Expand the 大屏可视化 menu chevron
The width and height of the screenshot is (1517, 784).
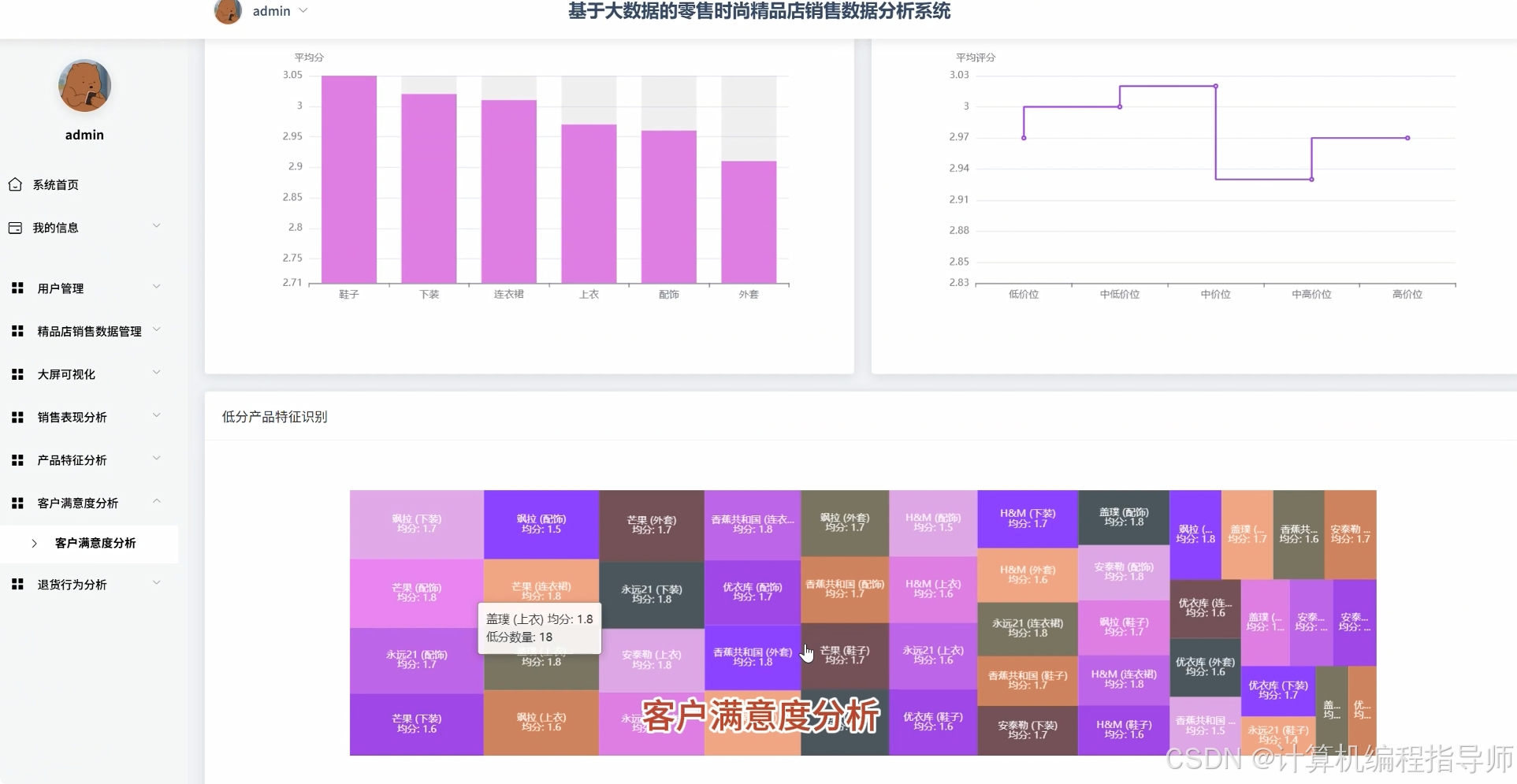point(156,373)
